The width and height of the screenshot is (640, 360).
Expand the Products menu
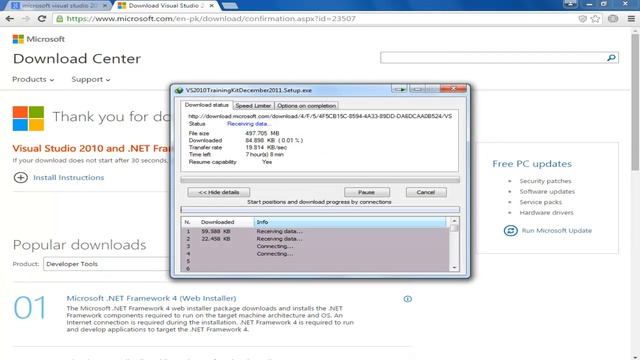click(33, 79)
